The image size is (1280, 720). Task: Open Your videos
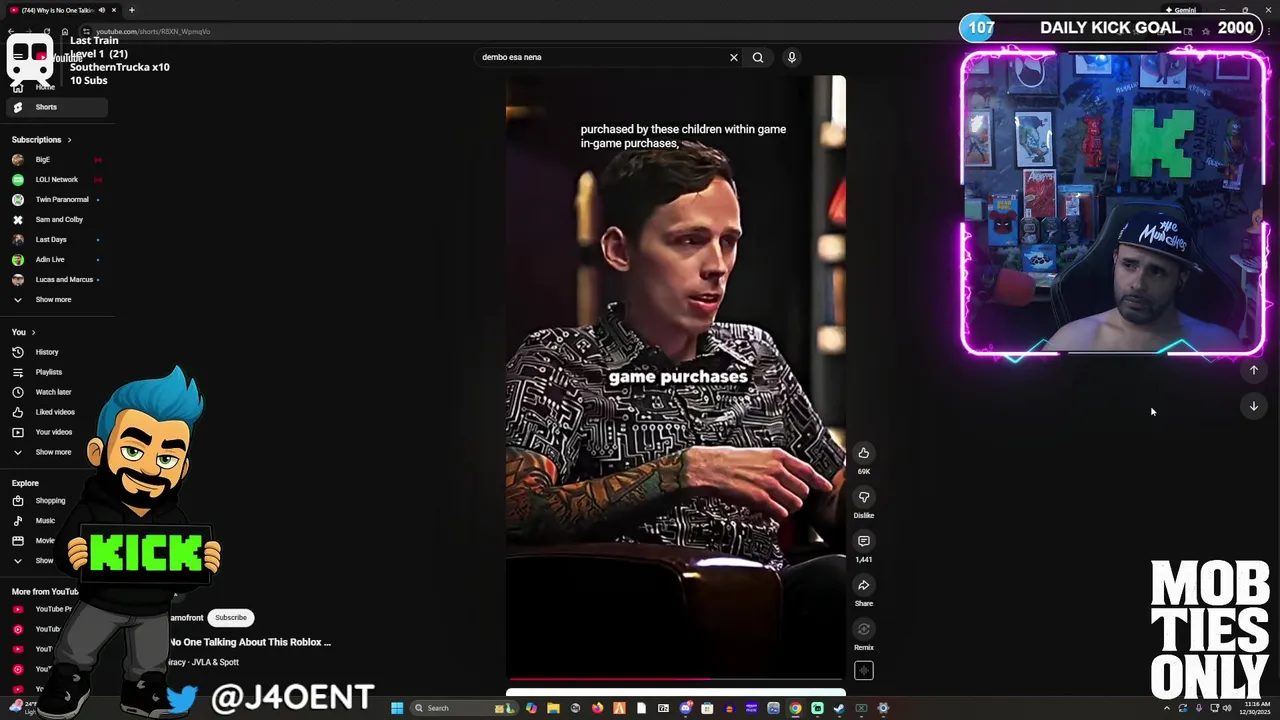point(53,432)
